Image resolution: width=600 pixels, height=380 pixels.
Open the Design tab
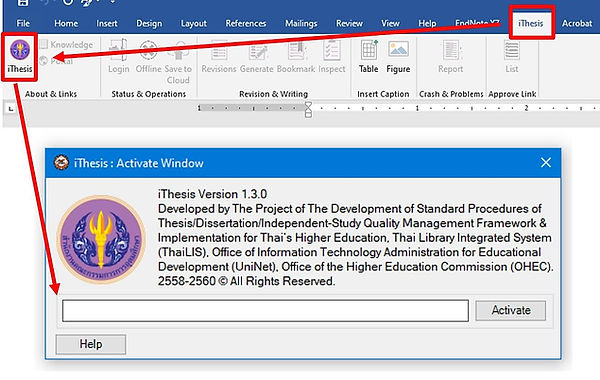tap(149, 23)
